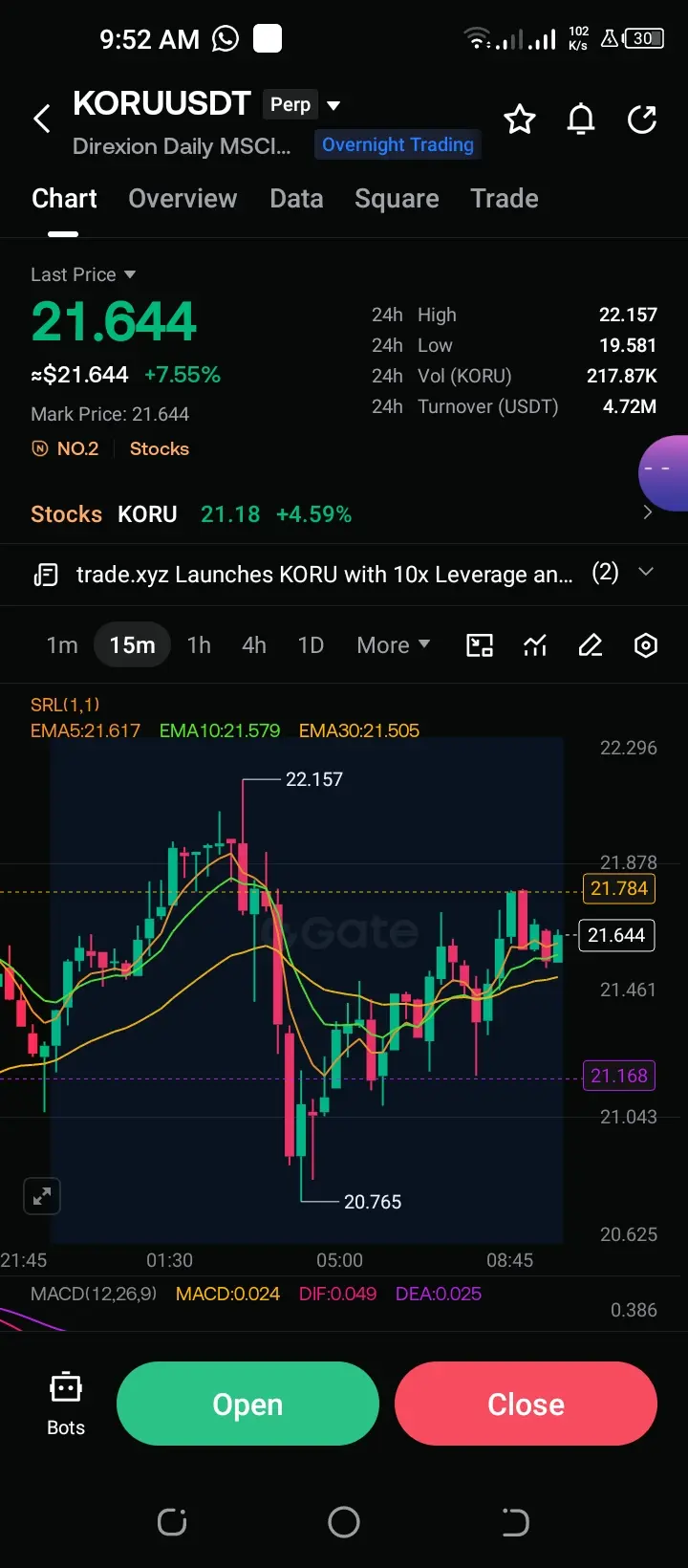
Task: Tap the purple floating assistant bubble
Action: point(664,473)
